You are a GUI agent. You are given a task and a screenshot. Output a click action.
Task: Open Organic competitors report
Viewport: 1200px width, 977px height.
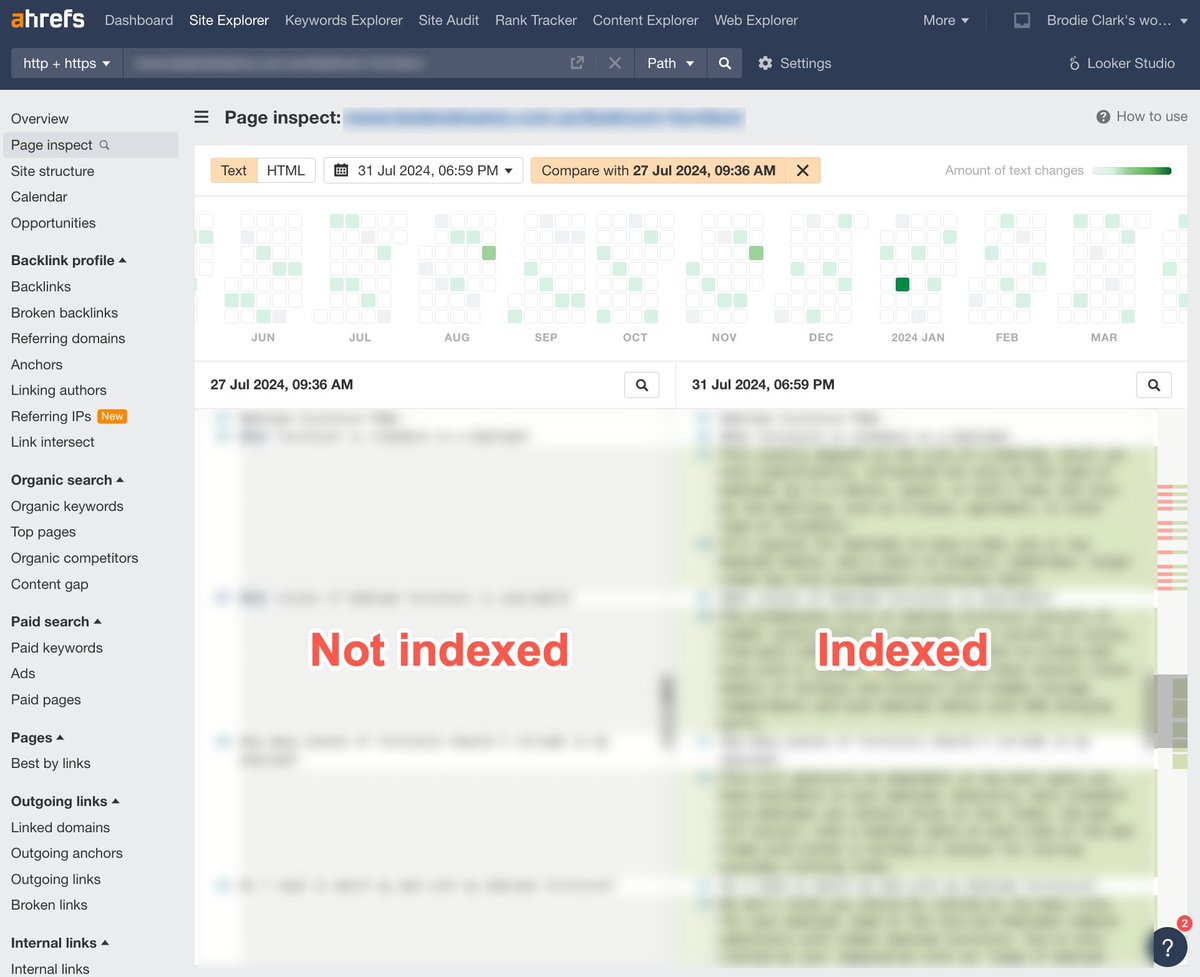click(x=75, y=559)
